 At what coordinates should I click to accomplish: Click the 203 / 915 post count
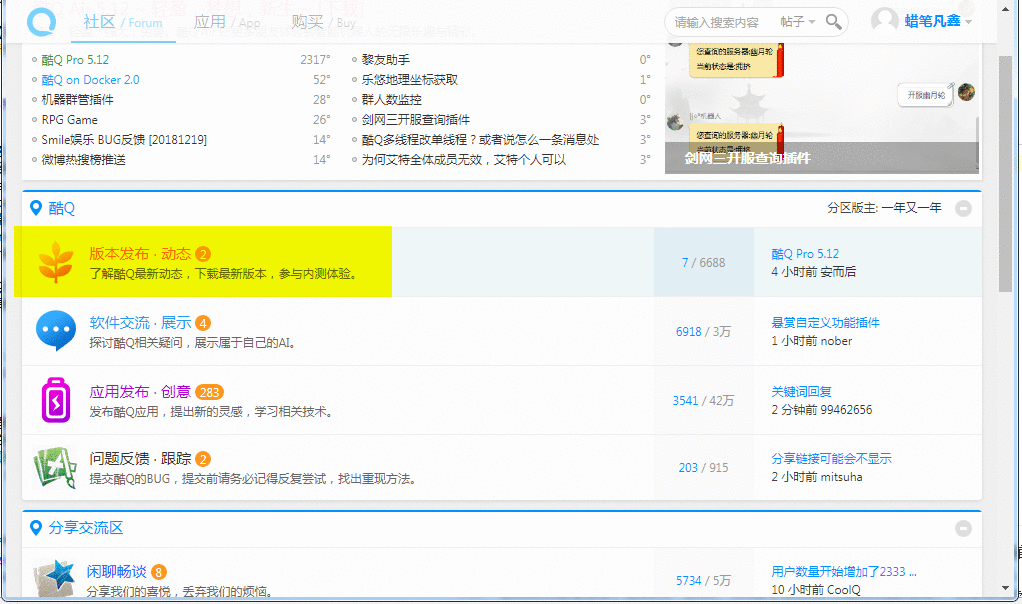click(703, 468)
